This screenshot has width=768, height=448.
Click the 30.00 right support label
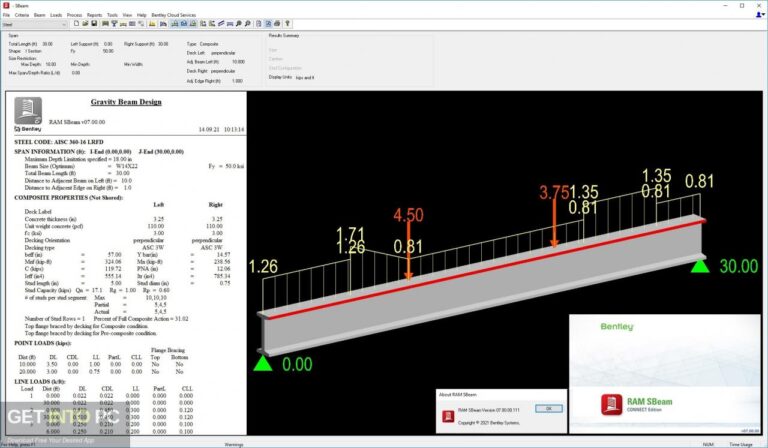(738, 266)
